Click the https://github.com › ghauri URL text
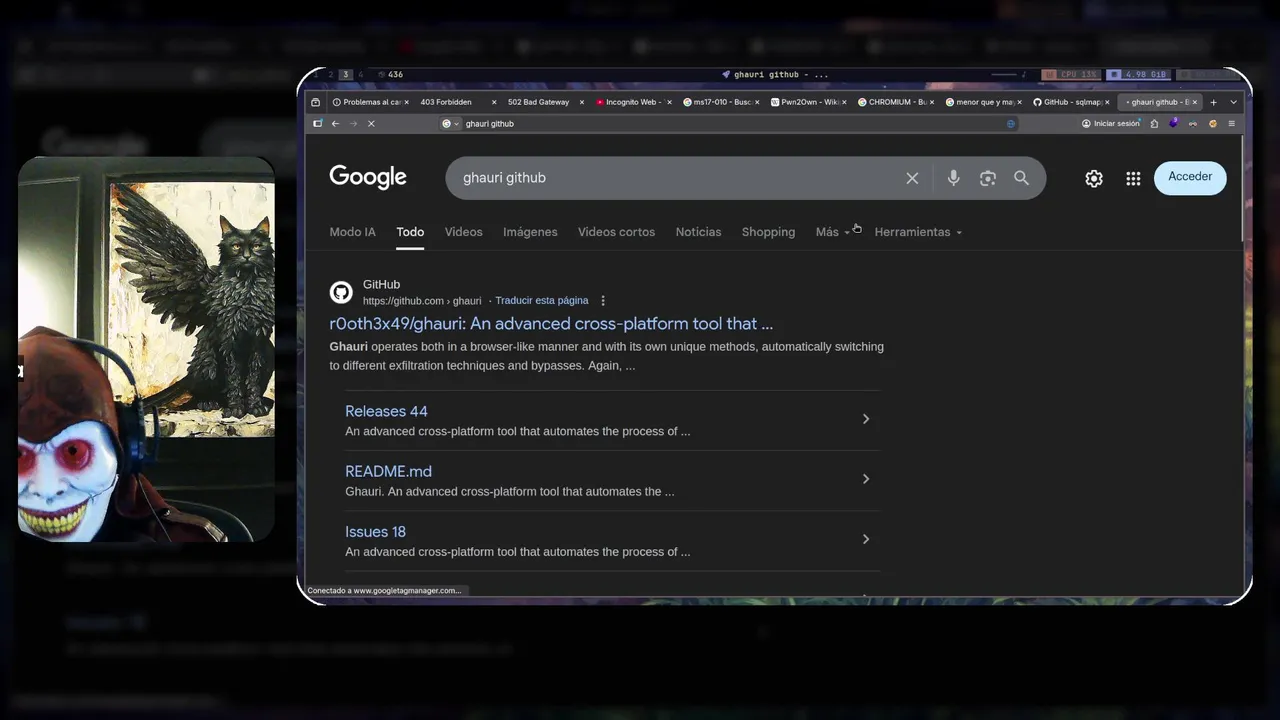The image size is (1280, 720). (422, 301)
